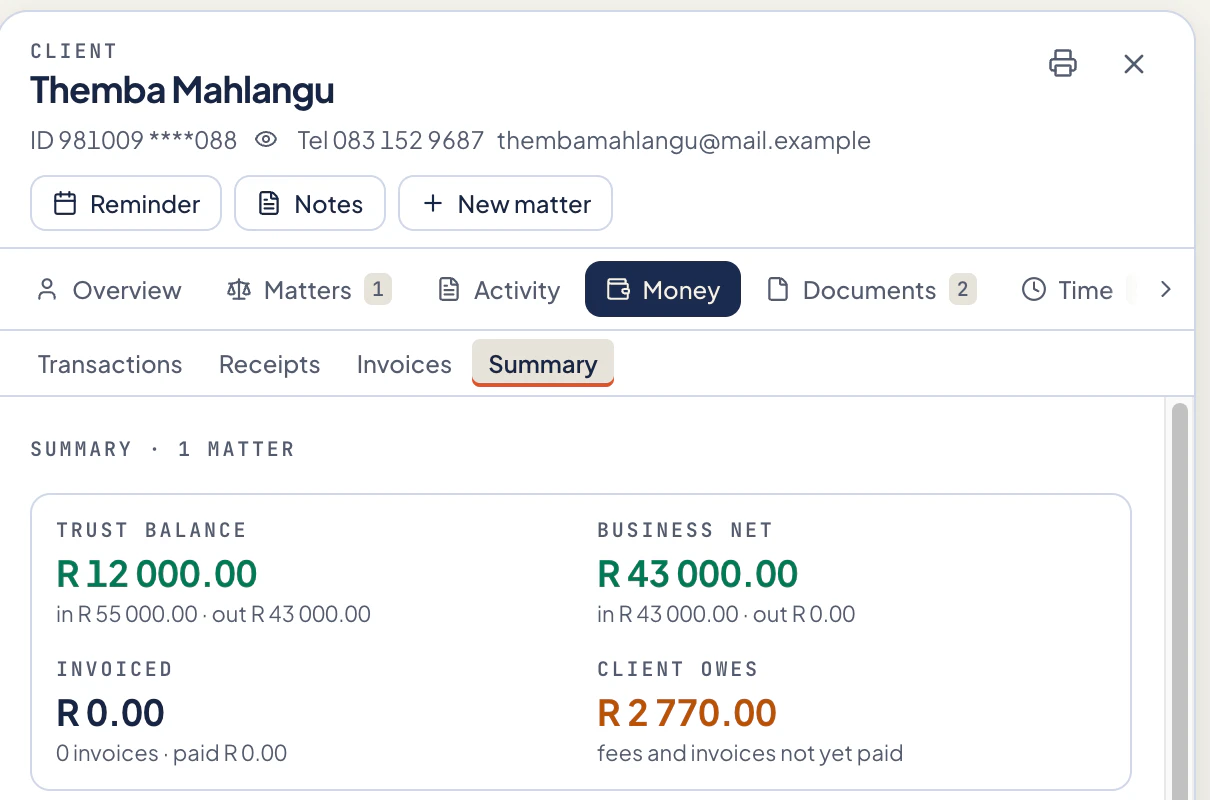This screenshot has height=800, width=1210.
Task: Click the scales icon beside Matters
Action: pos(238,290)
